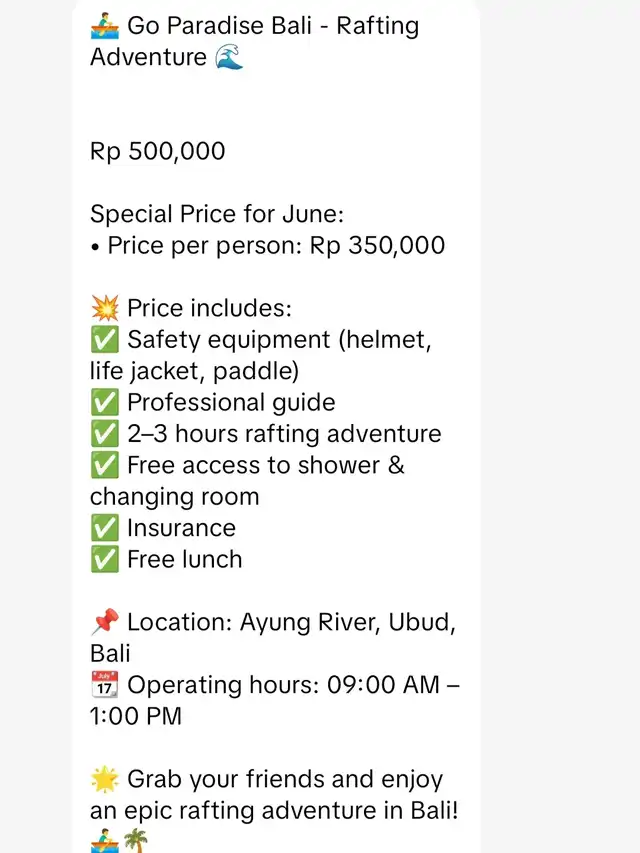Click the wave emoji after Adventure
The image size is (640, 853).
click(229, 57)
